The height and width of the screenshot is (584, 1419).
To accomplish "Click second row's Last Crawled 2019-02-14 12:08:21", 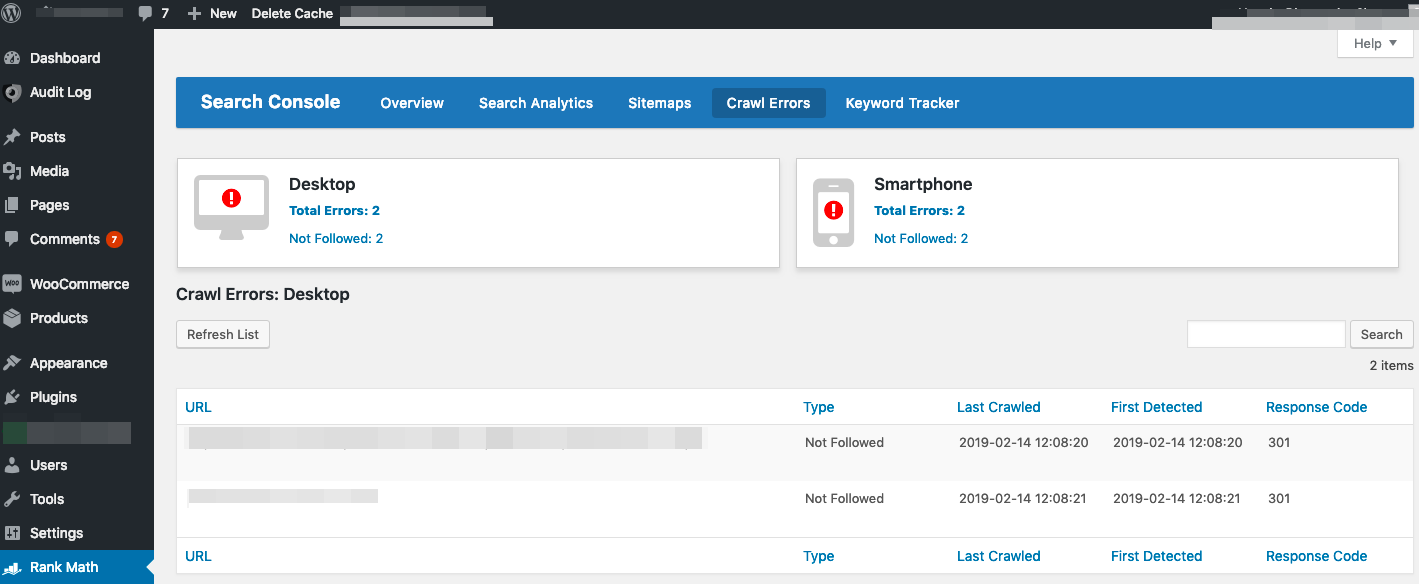I will click(x=1023, y=498).
